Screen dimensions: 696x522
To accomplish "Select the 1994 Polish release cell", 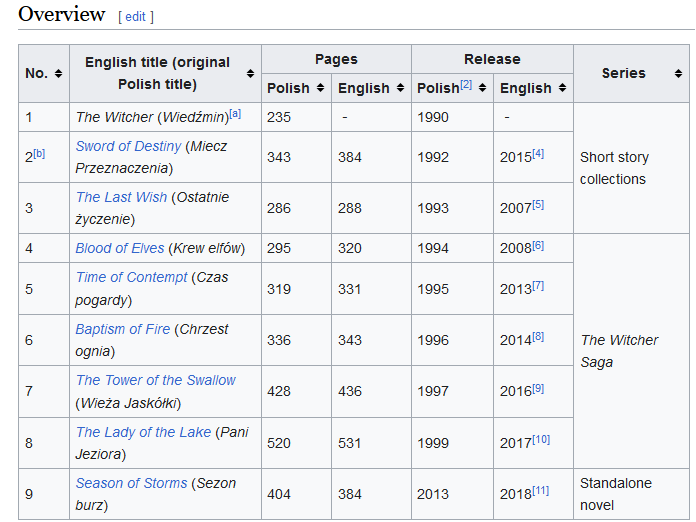I will (452, 248).
